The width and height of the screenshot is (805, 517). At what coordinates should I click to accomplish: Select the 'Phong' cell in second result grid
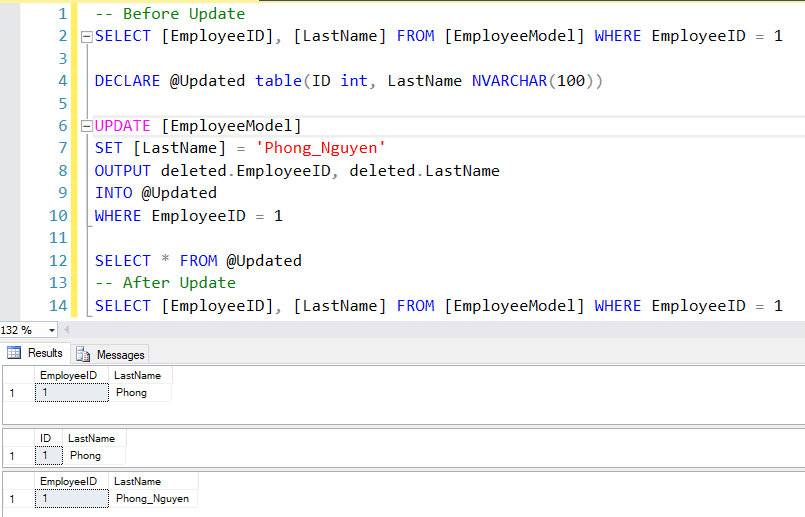94,456
